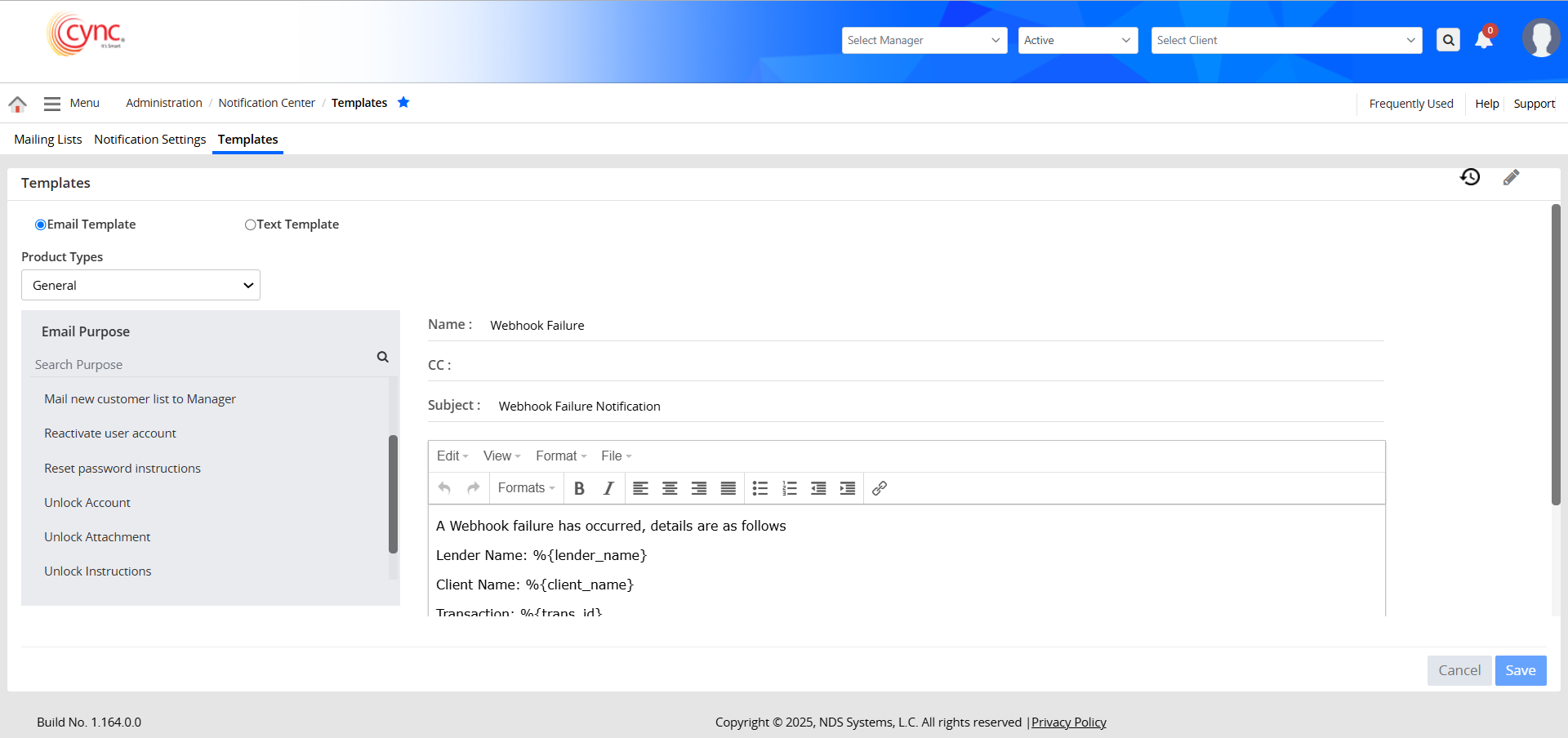Click the home icon
Image resolution: width=1568 pixels, height=738 pixels.
[x=17, y=104]
